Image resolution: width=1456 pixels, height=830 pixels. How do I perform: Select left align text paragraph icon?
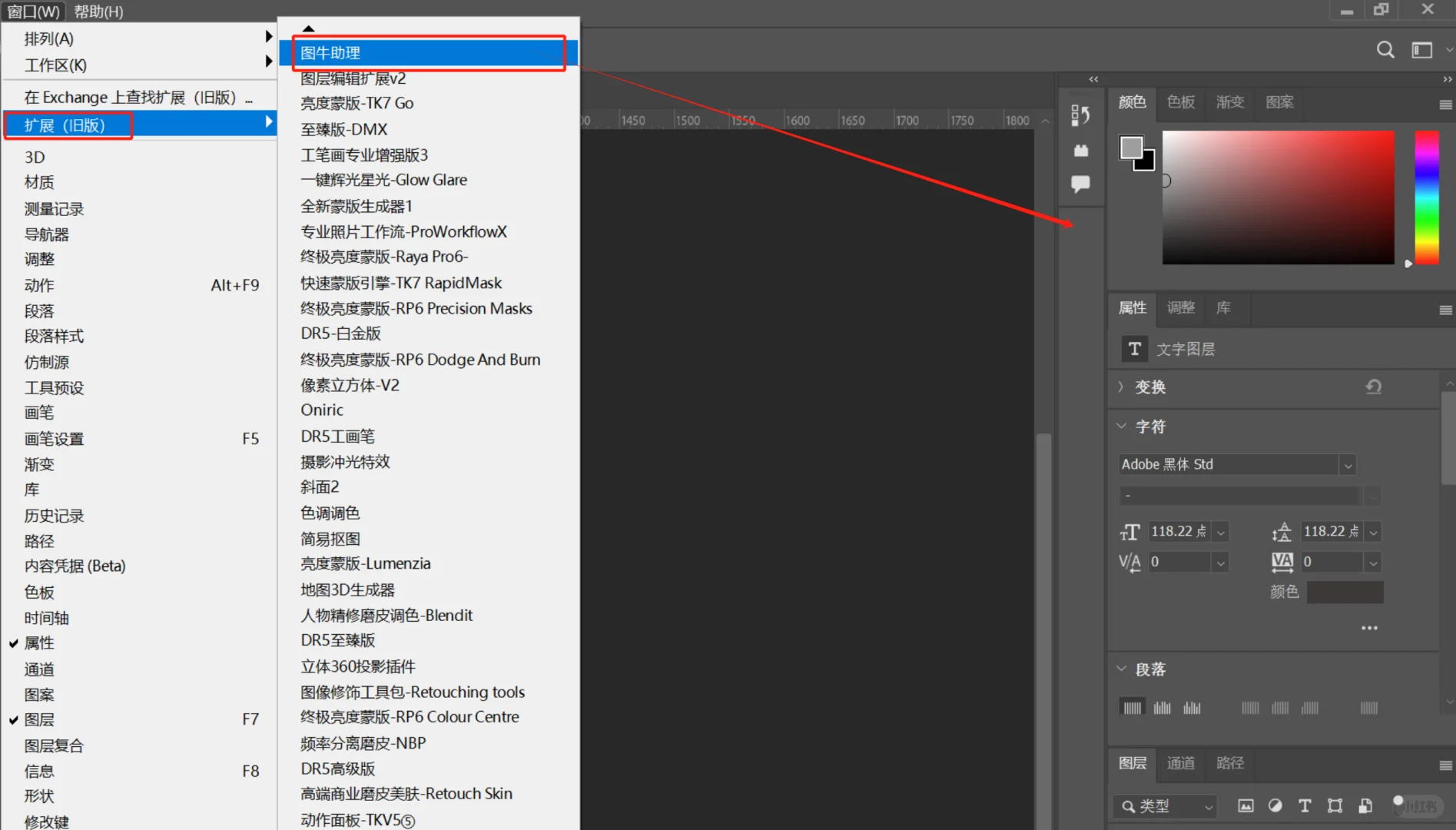[1133, 708]
